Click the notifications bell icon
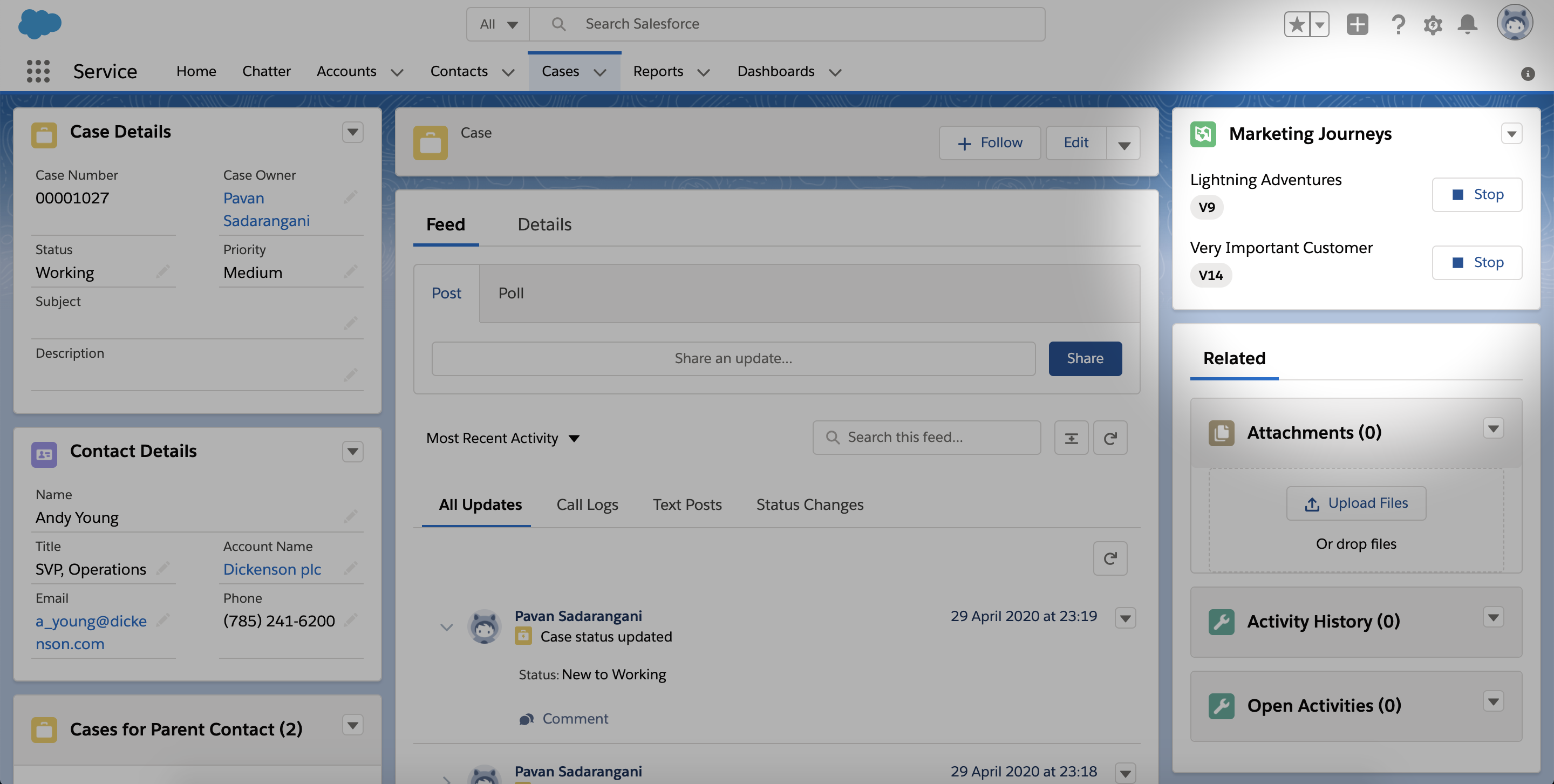Viewport: 1554px width, 784px height. tap(1467, 24)
